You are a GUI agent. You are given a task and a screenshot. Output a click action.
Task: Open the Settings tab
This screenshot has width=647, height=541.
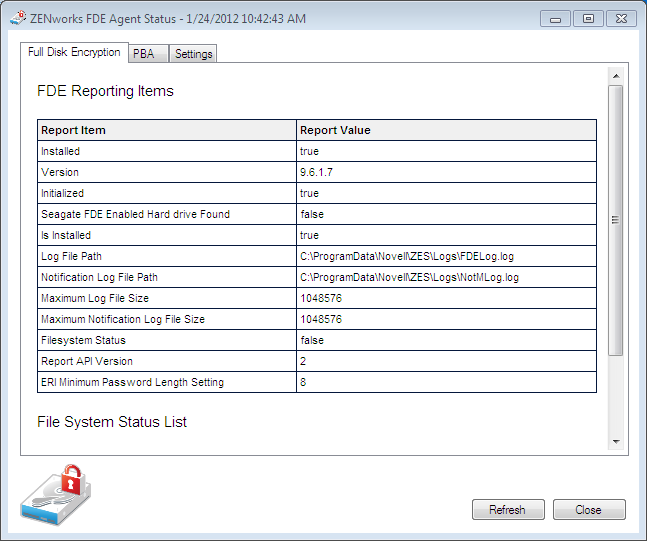tap(193, 54)
